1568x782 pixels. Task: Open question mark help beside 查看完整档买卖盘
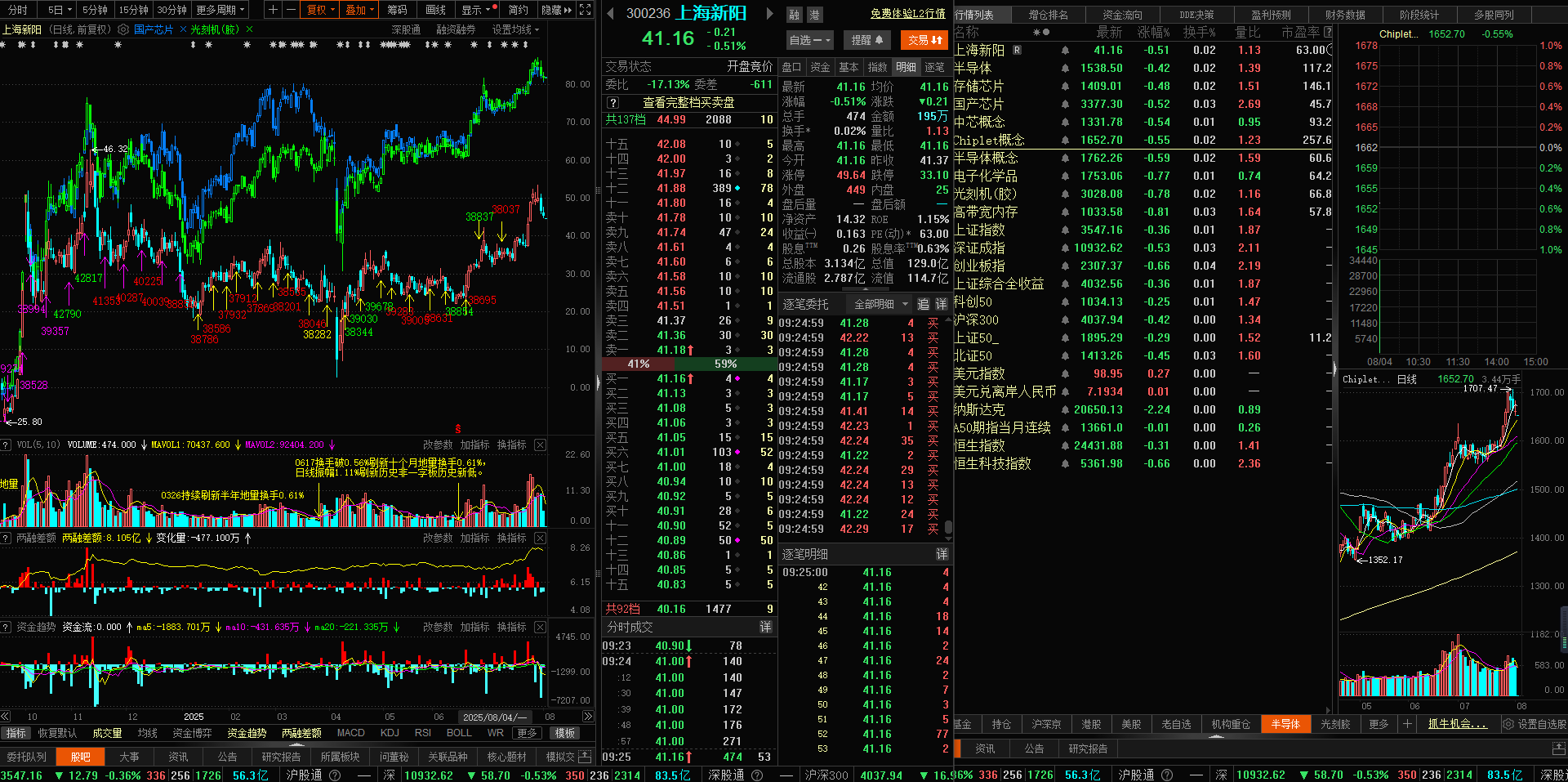(x=613, y=103)
